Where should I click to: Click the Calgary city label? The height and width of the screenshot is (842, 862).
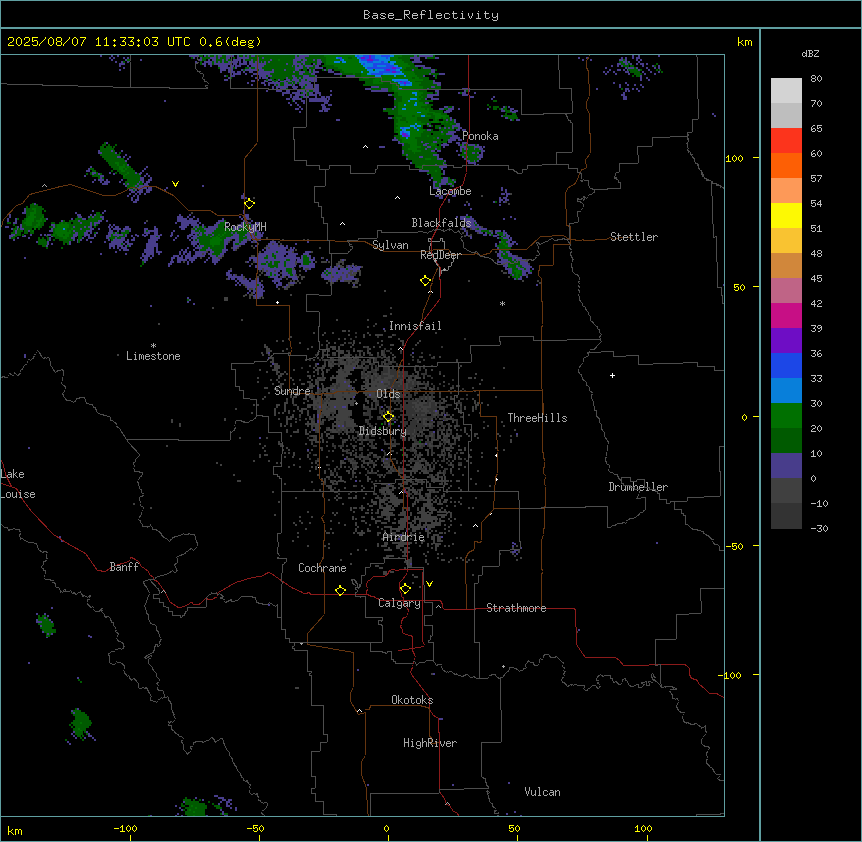coord(399,603)
